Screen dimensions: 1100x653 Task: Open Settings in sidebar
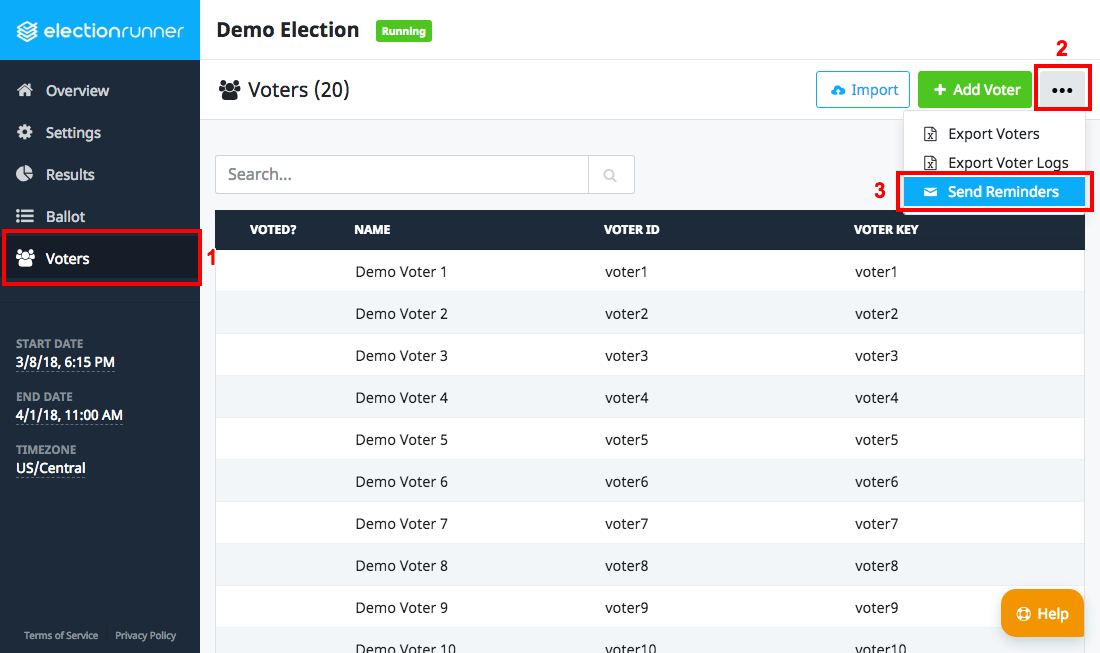[x=100, y=133]
